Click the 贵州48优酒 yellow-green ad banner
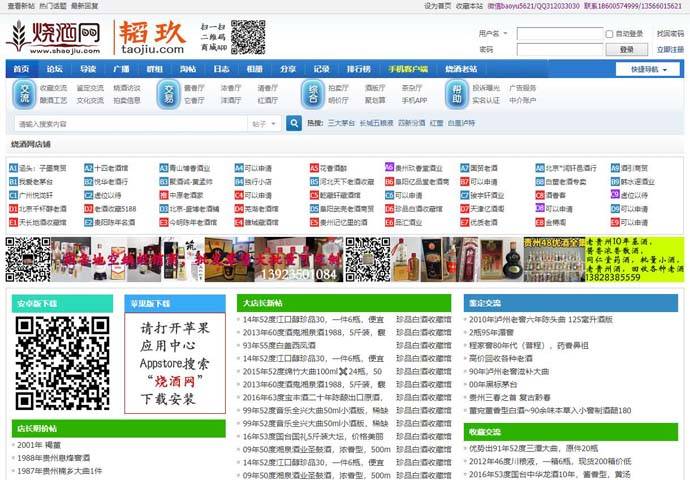The image size is (690, 480). click(604, 260)
